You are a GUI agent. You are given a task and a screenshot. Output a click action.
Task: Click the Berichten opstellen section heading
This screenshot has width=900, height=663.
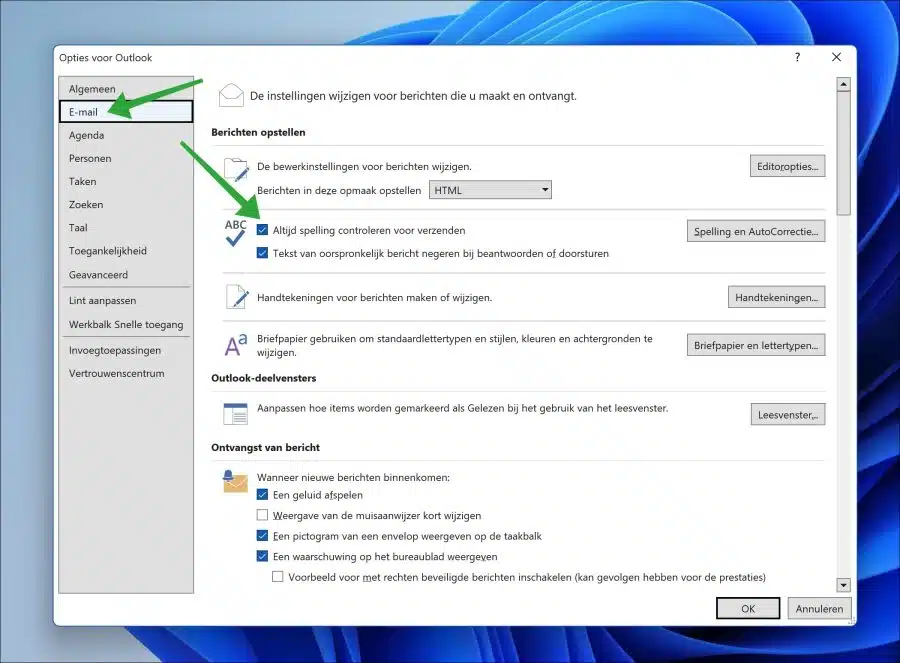coord(258,132)
